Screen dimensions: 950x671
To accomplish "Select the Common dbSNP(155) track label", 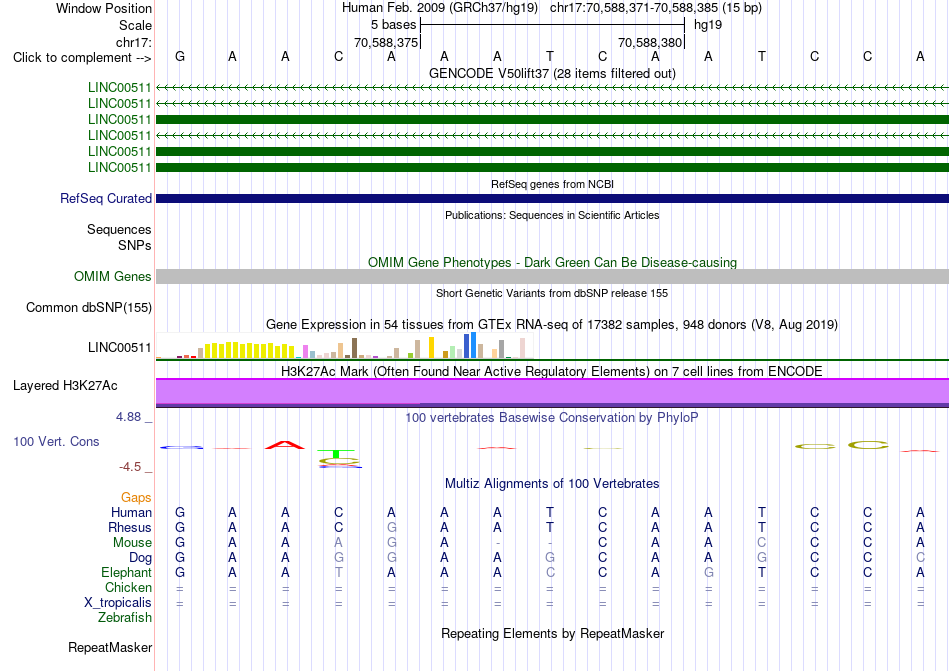I will tap(89, 308).
